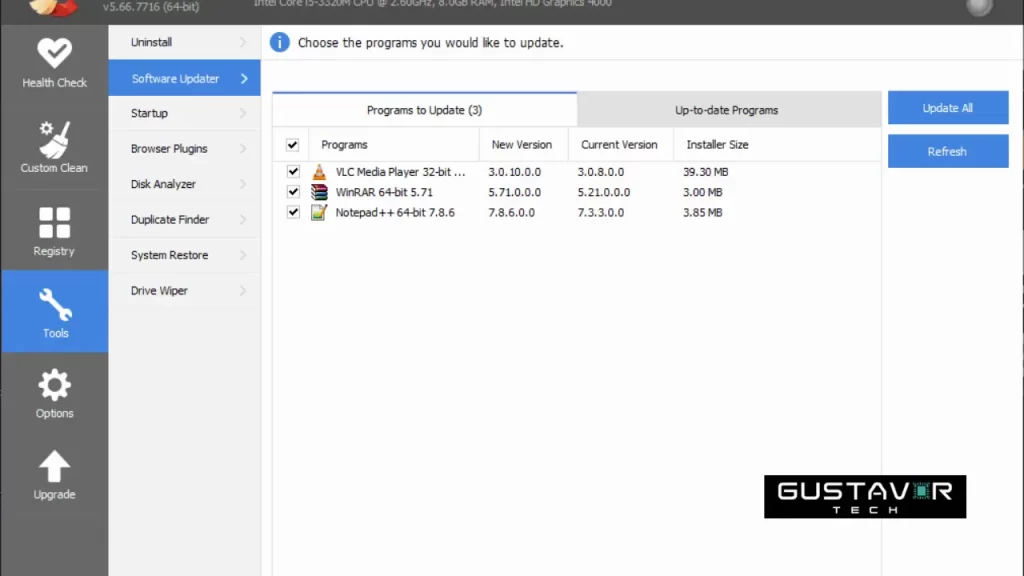Image resolution: width=1024 pixels, height=576 pixels.
Task: Open the Registry section
Action: point(54,231)
